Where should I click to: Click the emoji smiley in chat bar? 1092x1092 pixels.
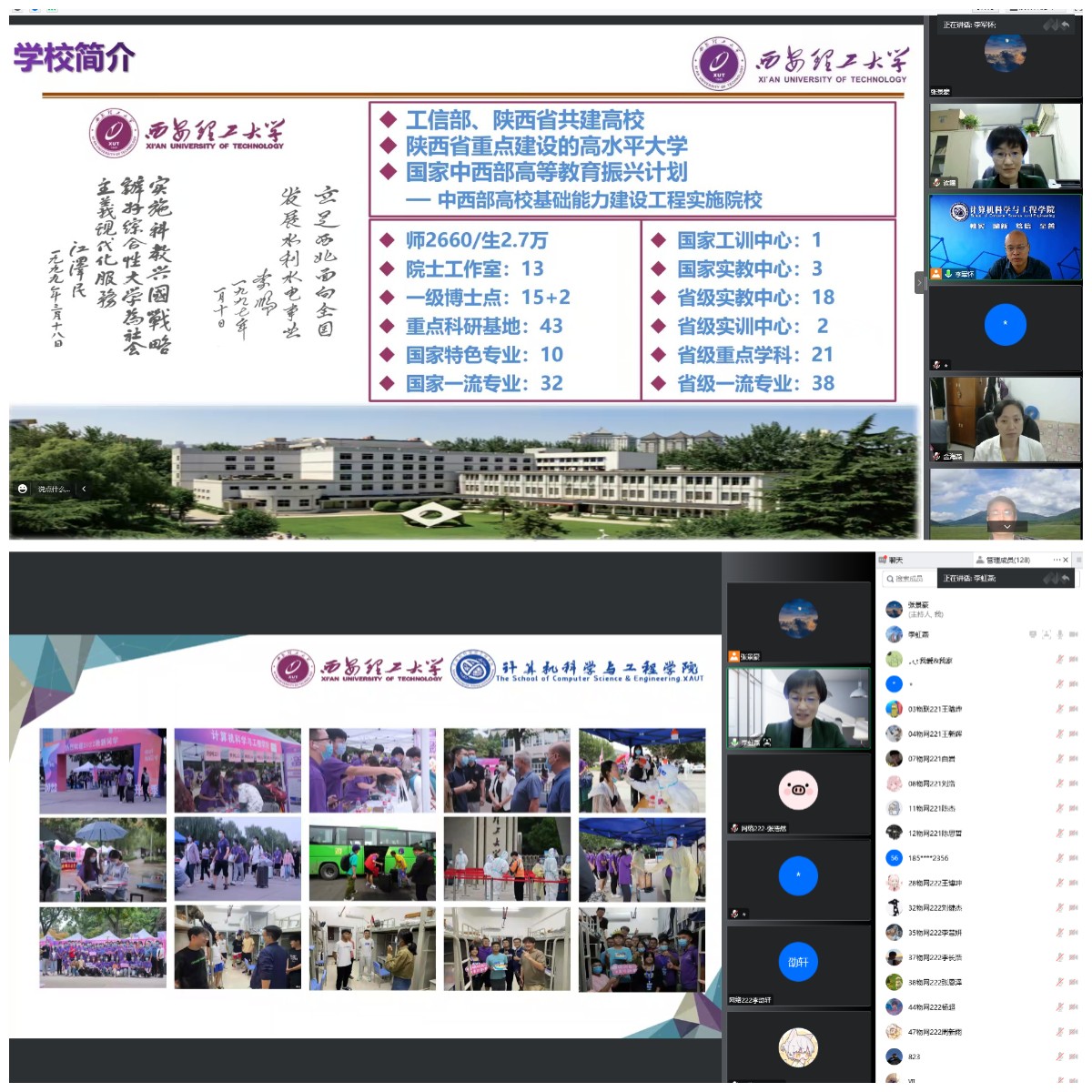coord(23,489)
